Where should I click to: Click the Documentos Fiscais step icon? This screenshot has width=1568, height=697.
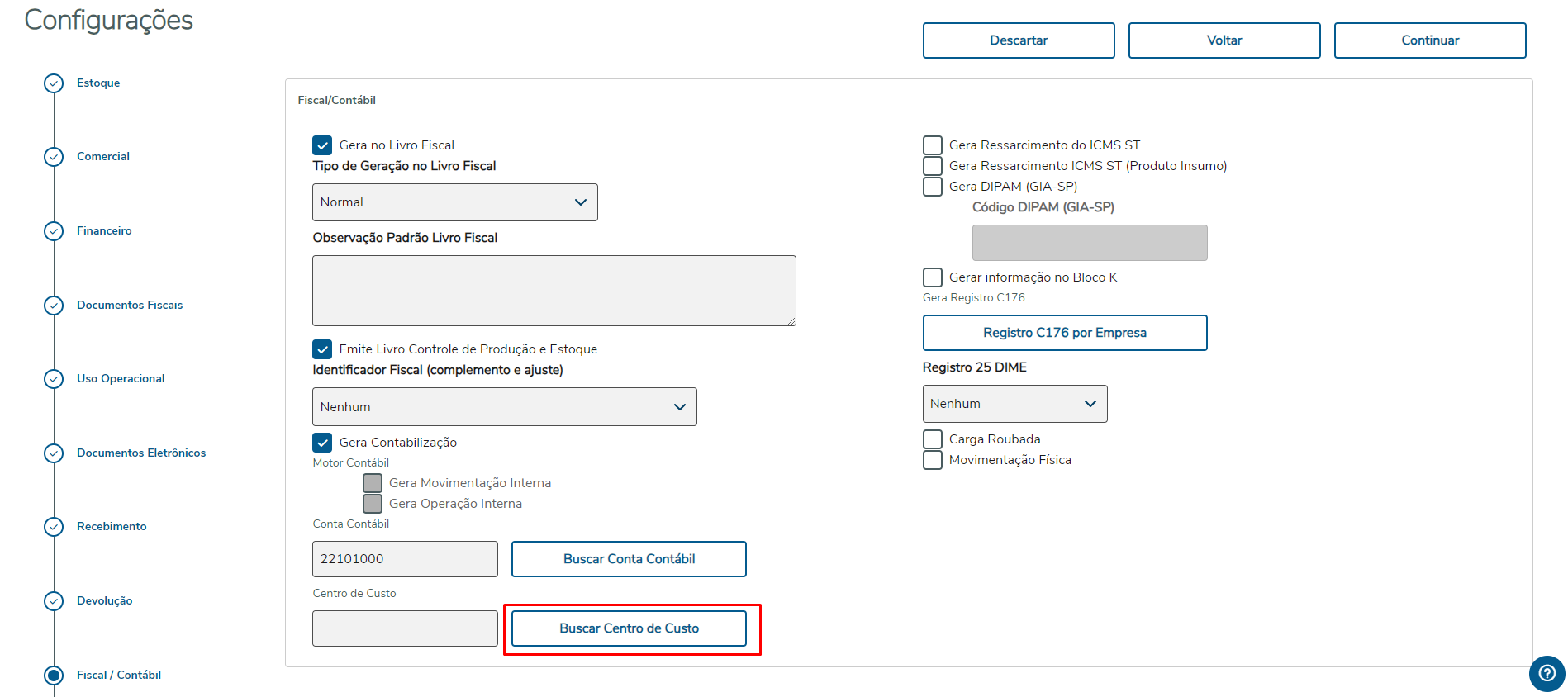[x=54, y=306]
